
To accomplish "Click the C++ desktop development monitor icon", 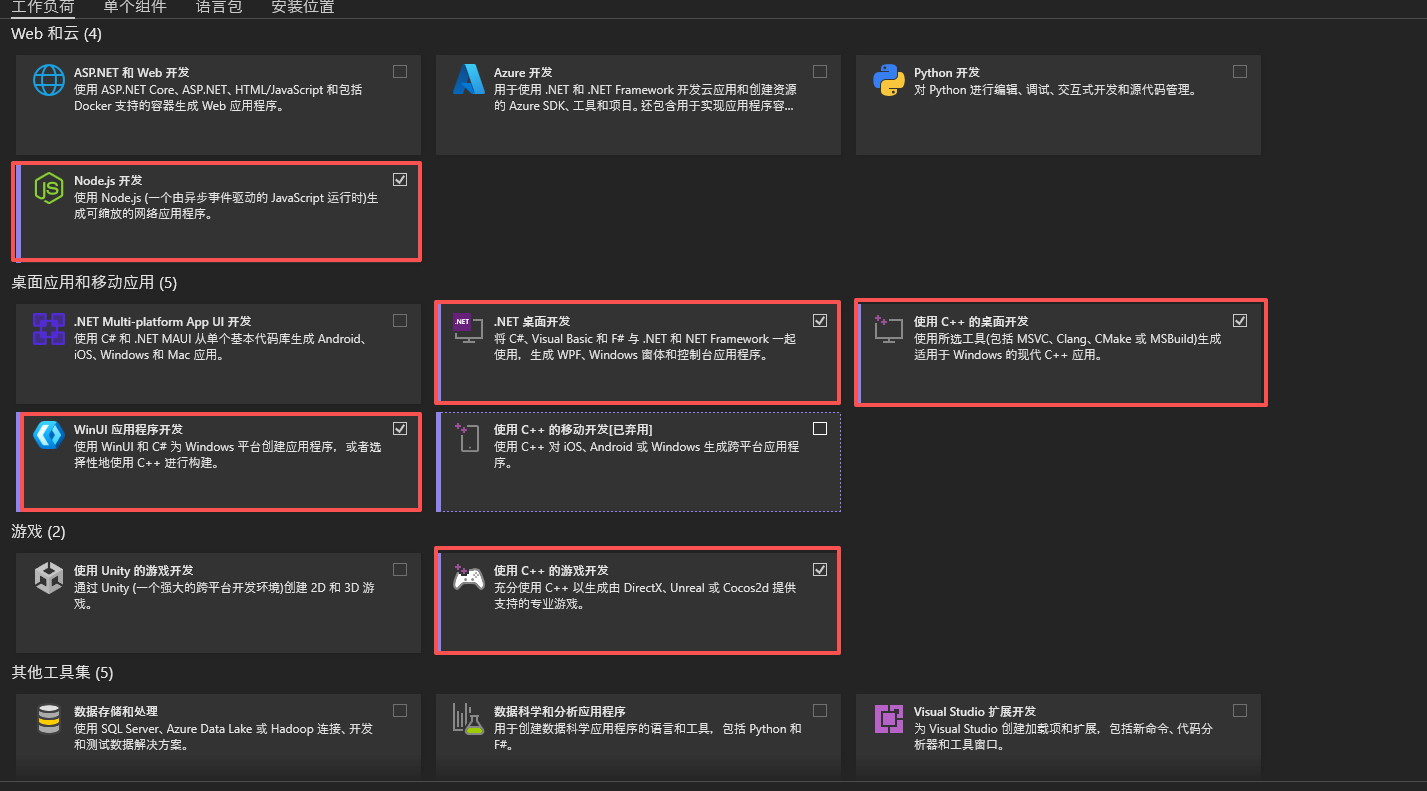I will coord(889,328).
